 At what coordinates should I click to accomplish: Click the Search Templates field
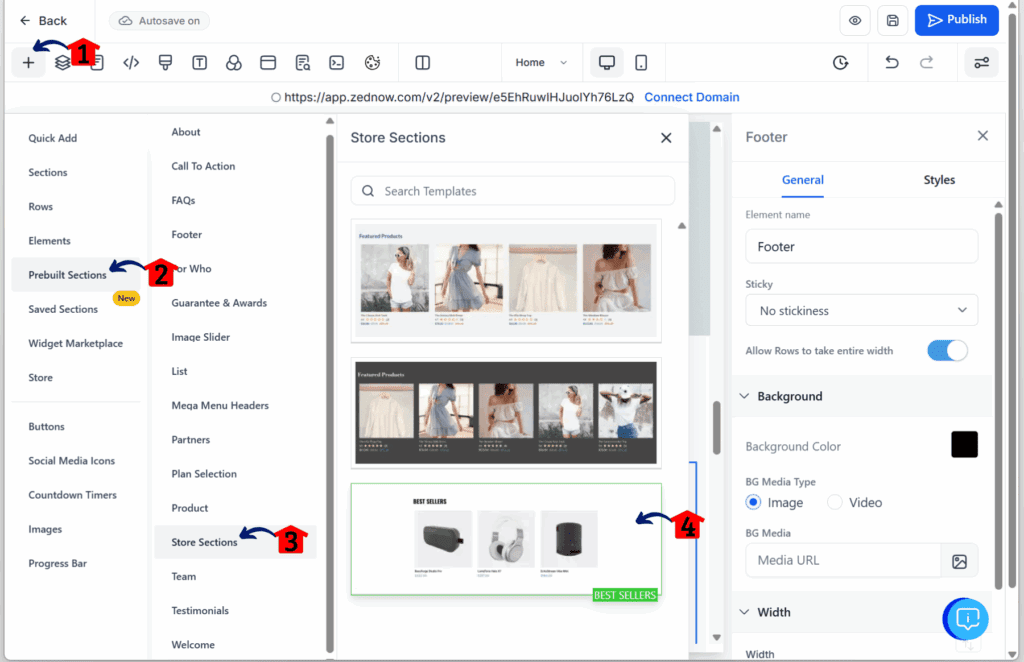[x=513, y=191]
